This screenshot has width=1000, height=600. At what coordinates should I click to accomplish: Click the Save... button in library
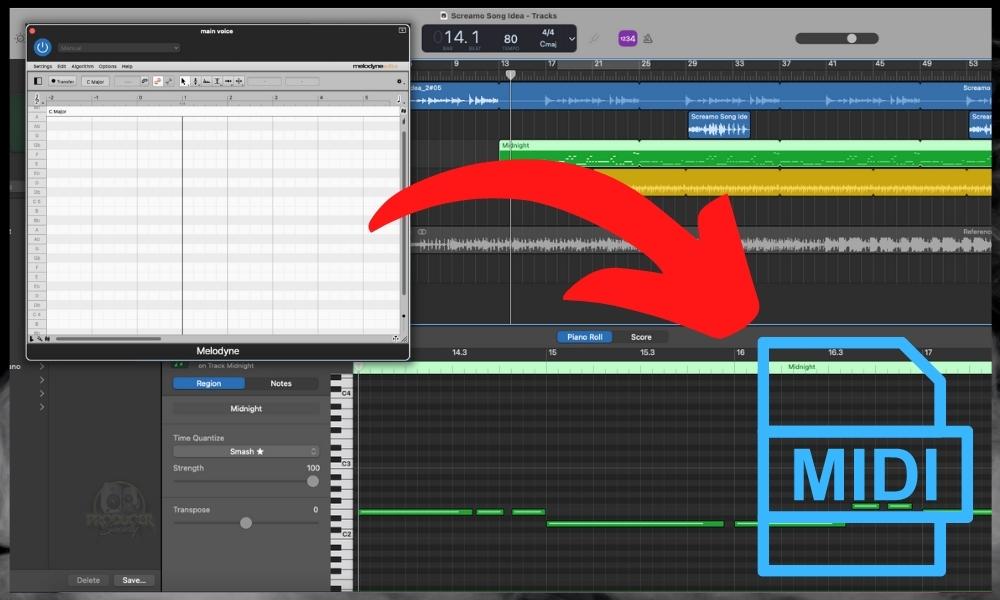click(134, 580)
